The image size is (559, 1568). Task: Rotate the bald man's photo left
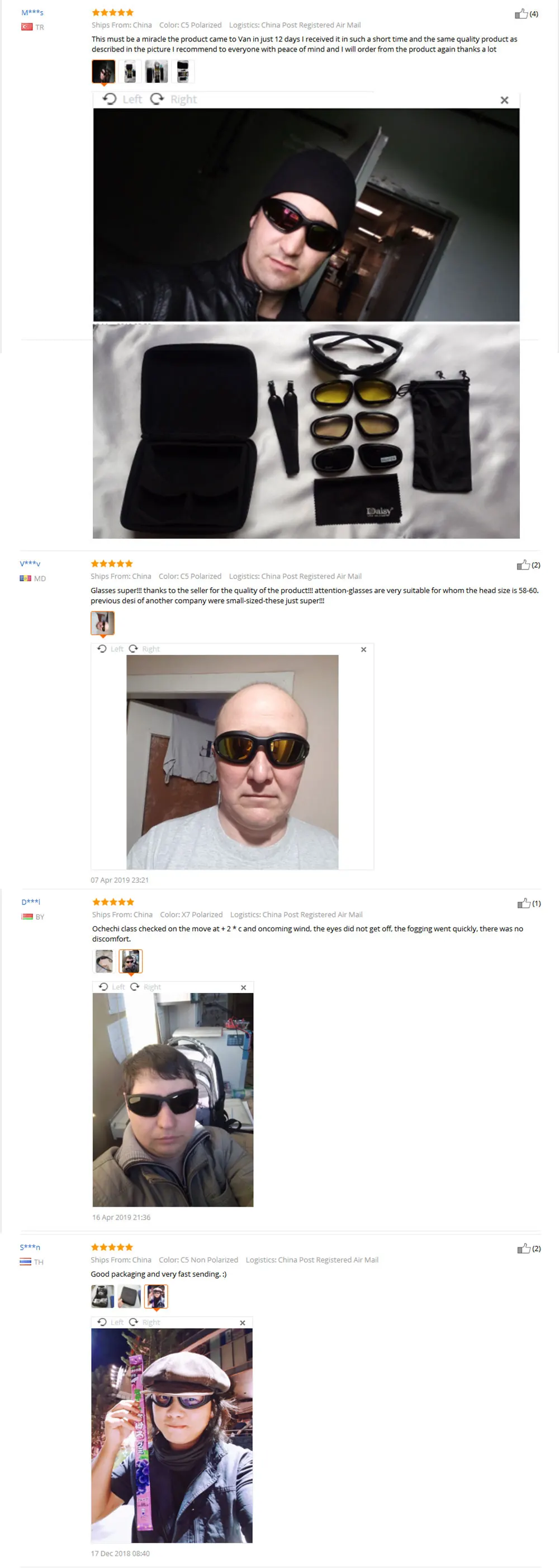click(x=111, y=649)
